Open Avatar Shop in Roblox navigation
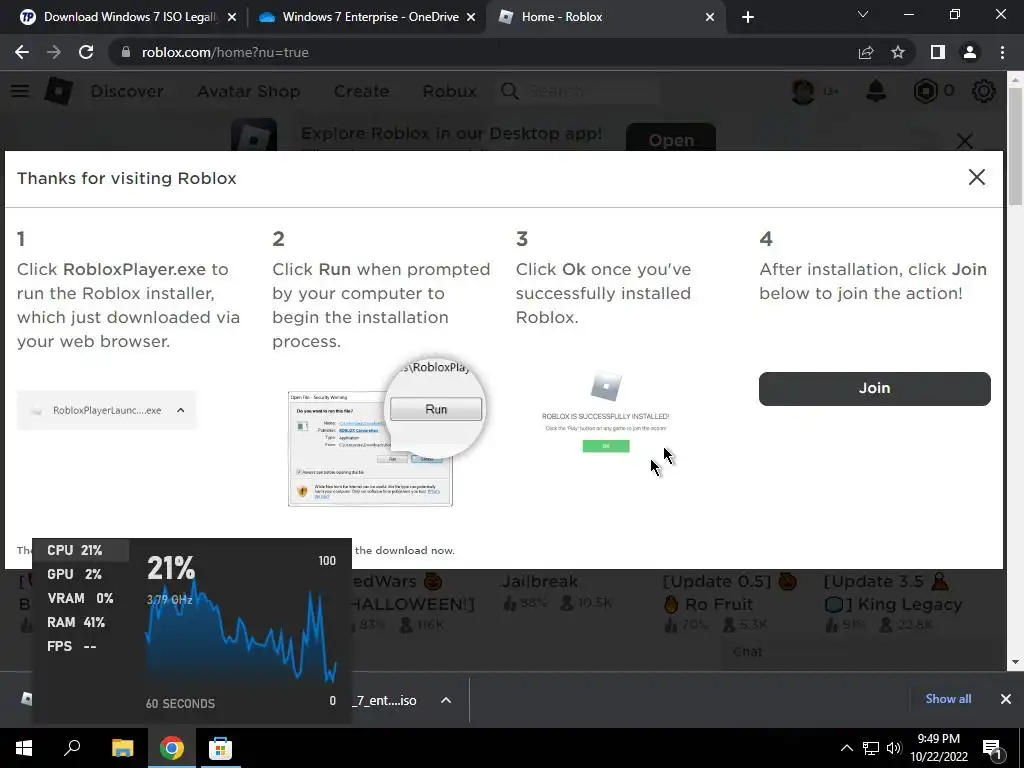This screenshot has width=1024, height=768. pos(248,91)
